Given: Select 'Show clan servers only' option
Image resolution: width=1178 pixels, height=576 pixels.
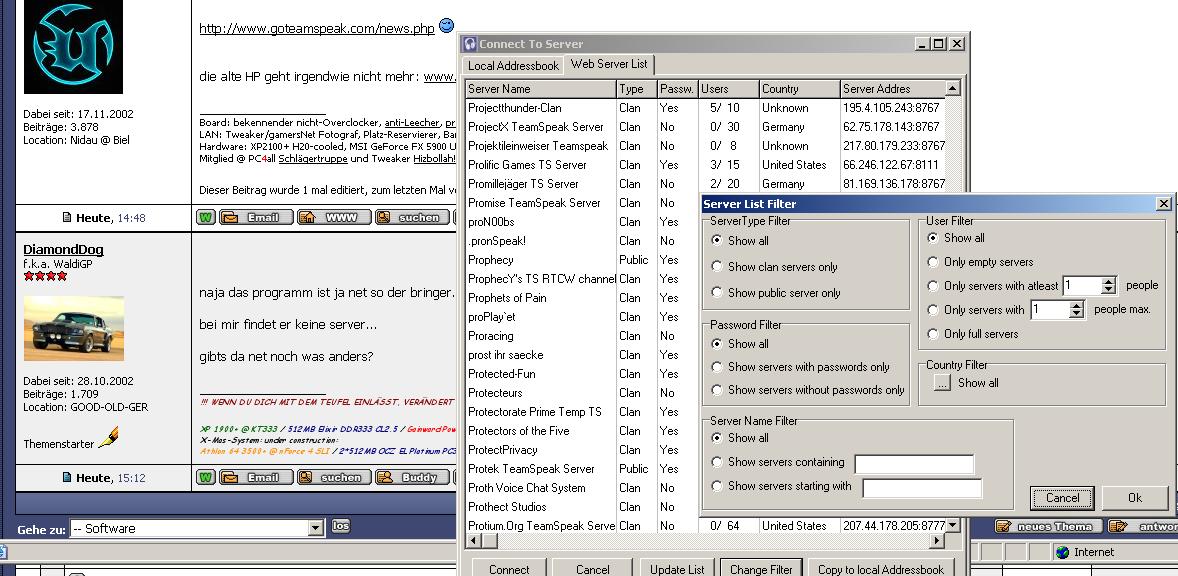Looking at the screenshot, I should (x=717, y=267).
